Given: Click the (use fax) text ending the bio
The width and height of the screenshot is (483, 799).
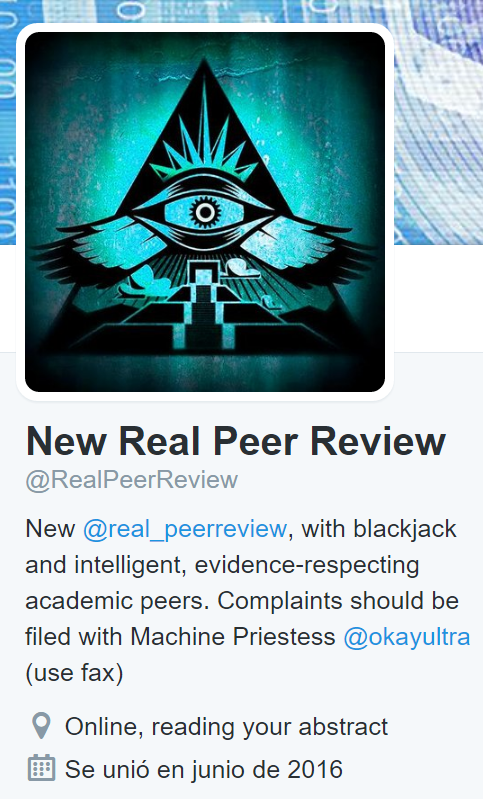Looking at the screenshot, I should [x=74, y=673].
